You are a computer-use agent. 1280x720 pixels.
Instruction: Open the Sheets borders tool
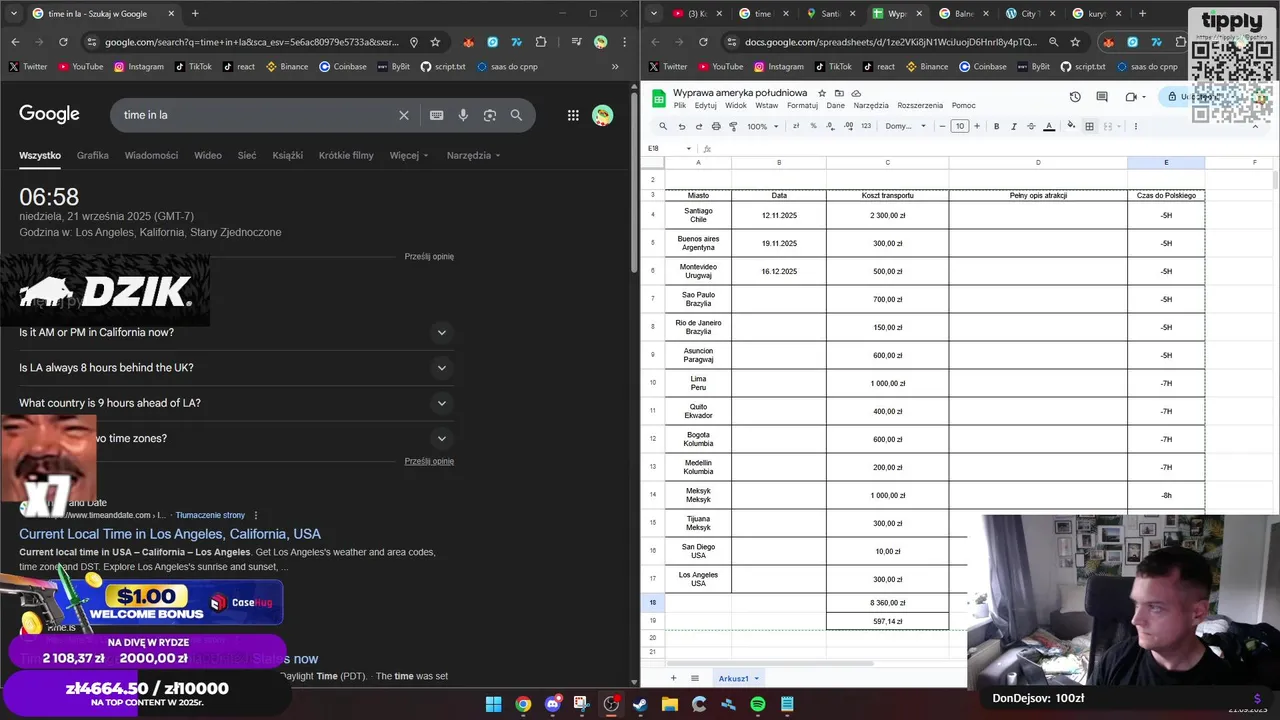pyautogui.click(x=1090, y=126)
